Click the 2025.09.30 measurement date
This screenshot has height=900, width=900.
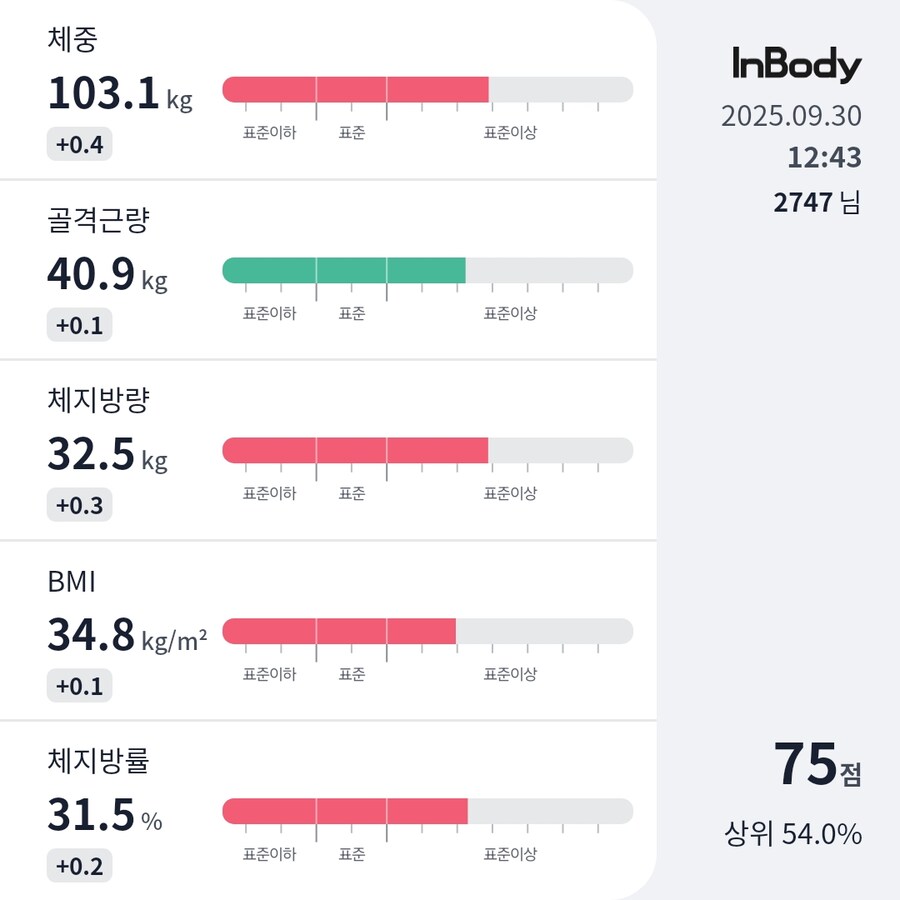[x=791, y=116]
